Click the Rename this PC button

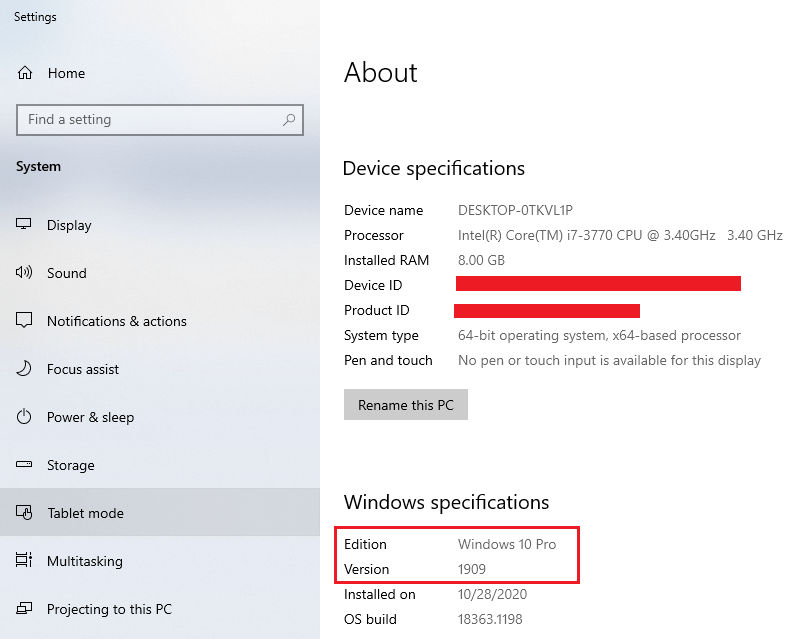[406, 405]
